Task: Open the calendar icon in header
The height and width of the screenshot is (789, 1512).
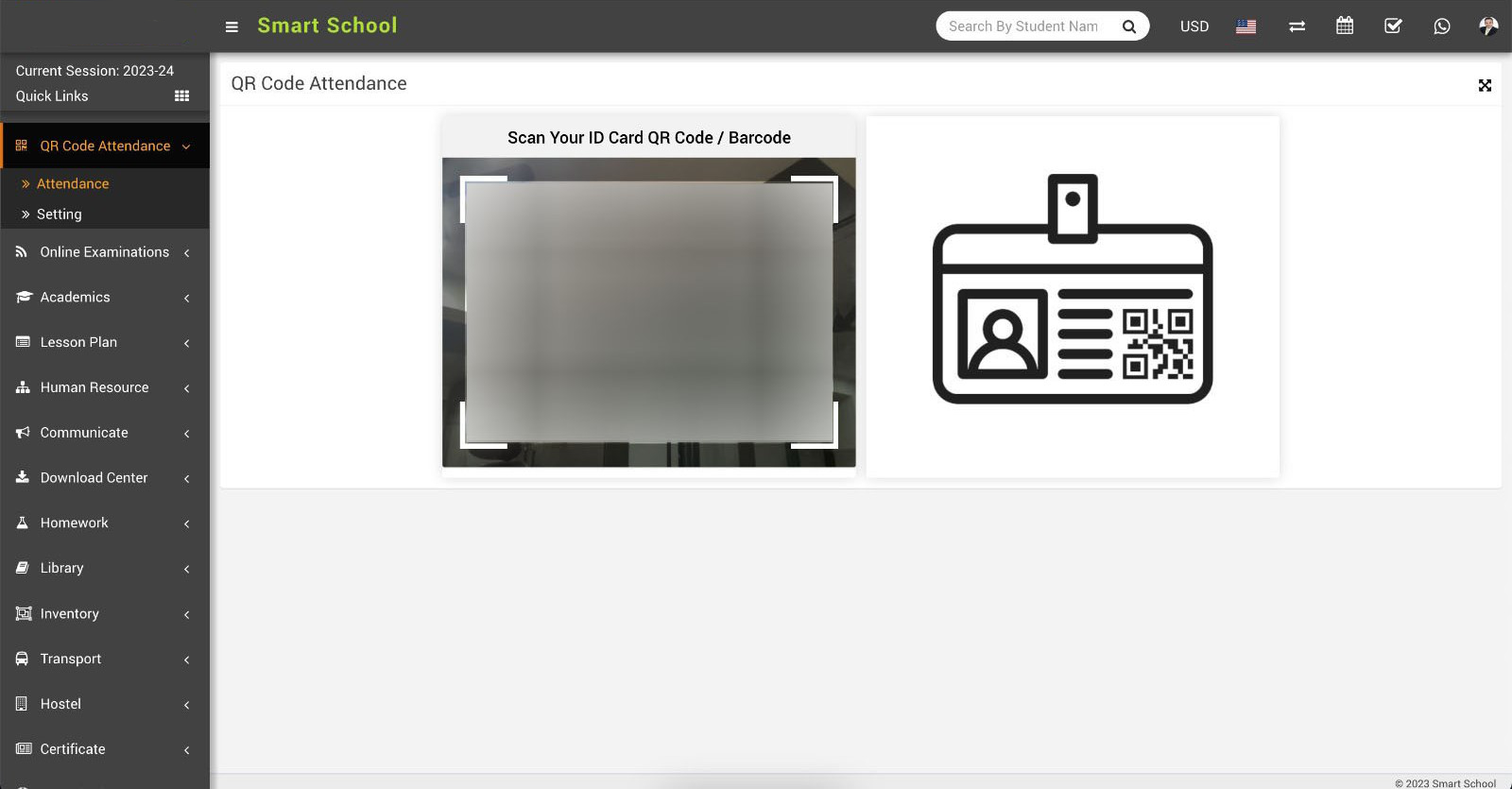Action: click(x=1345, y=26)
